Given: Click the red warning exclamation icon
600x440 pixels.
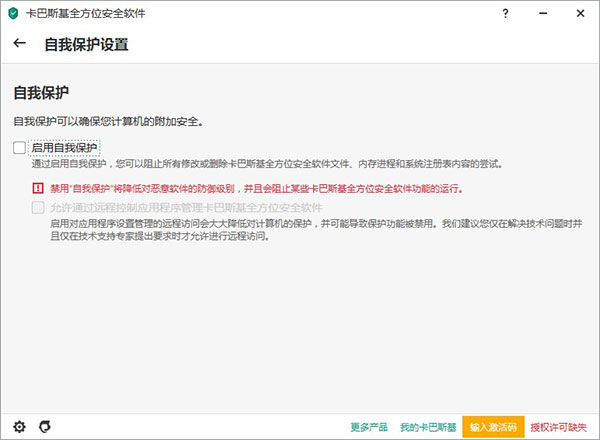Looking at the screenshot, I should pyautogui.click(x=38, y=188).
